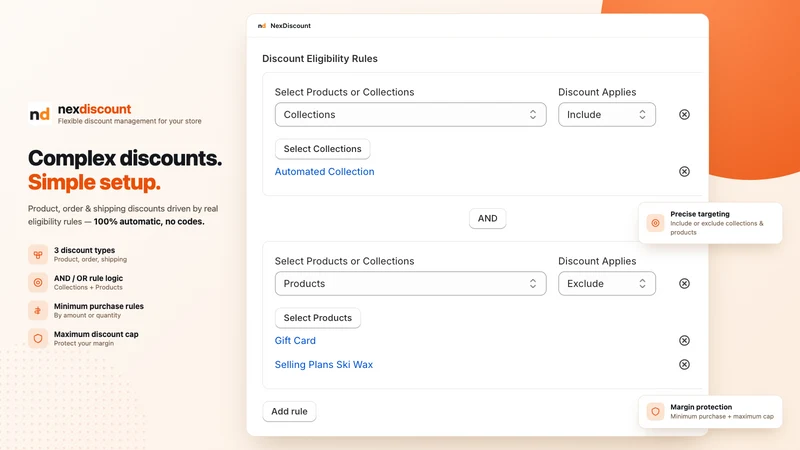Remove the first Collections rule
800x450 pixels.
[684, 114]
